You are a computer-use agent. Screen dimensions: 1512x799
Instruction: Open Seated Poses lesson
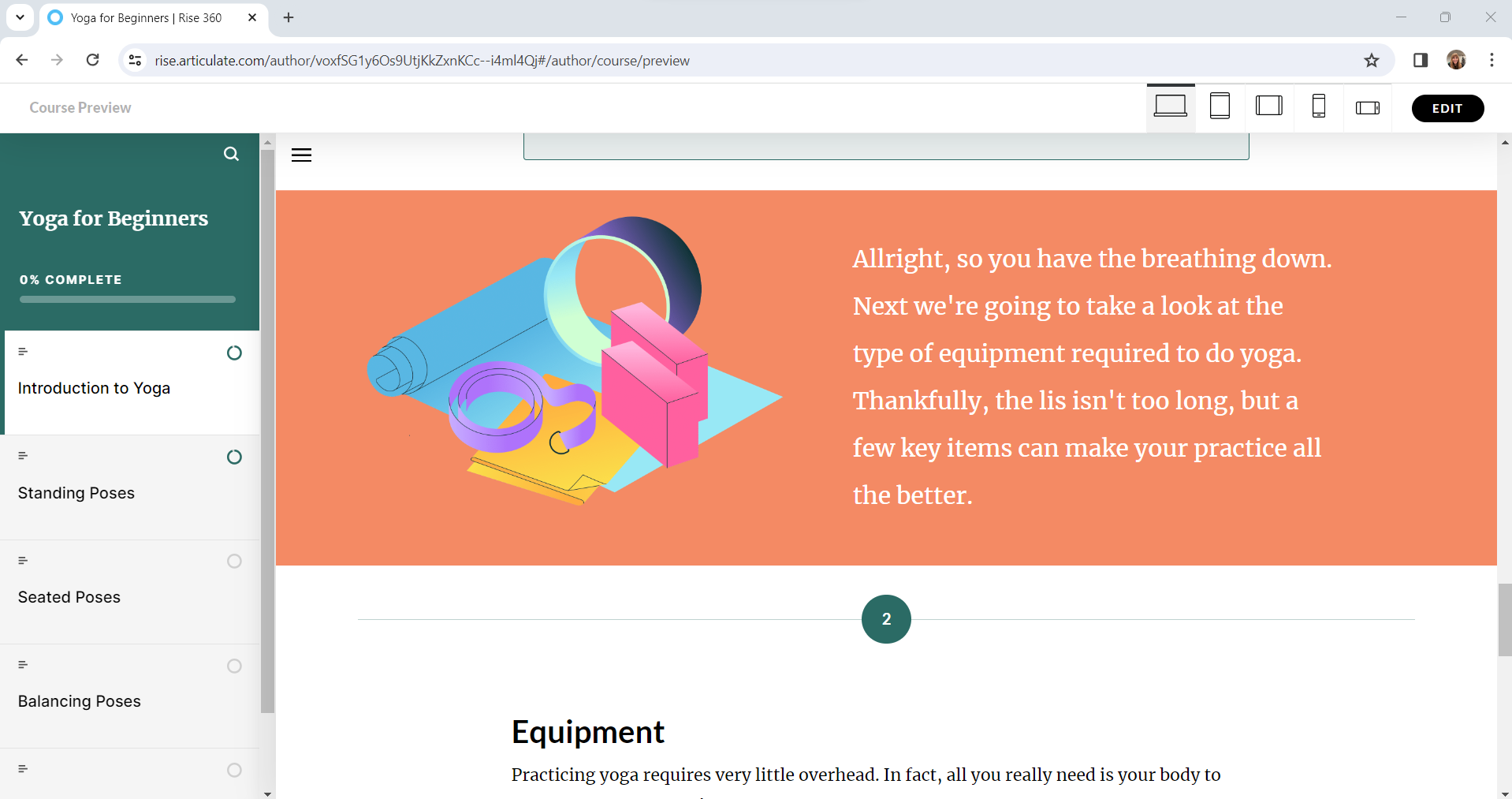129,592
